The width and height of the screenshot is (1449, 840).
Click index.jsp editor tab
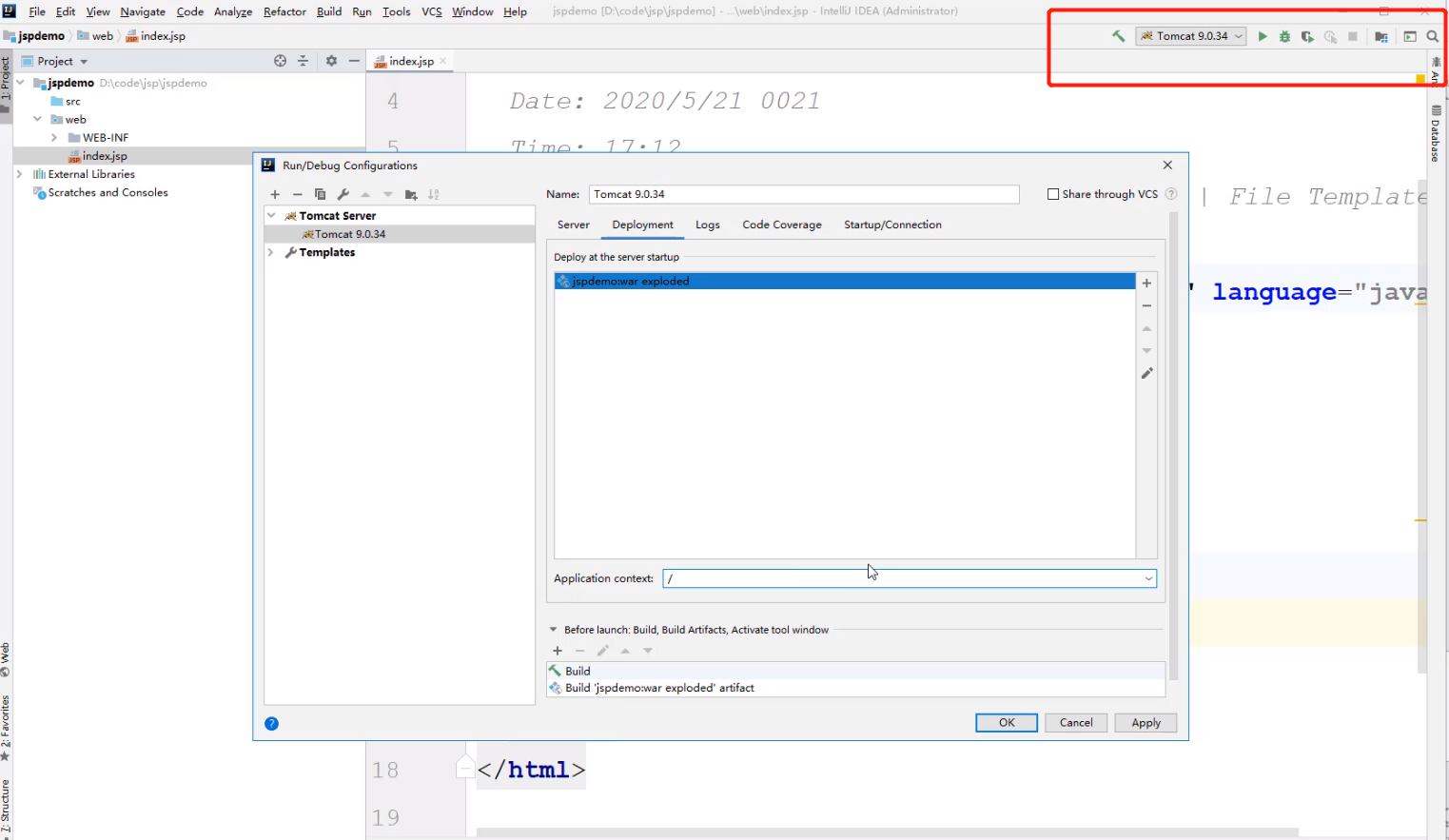click(x=411, y=61)
